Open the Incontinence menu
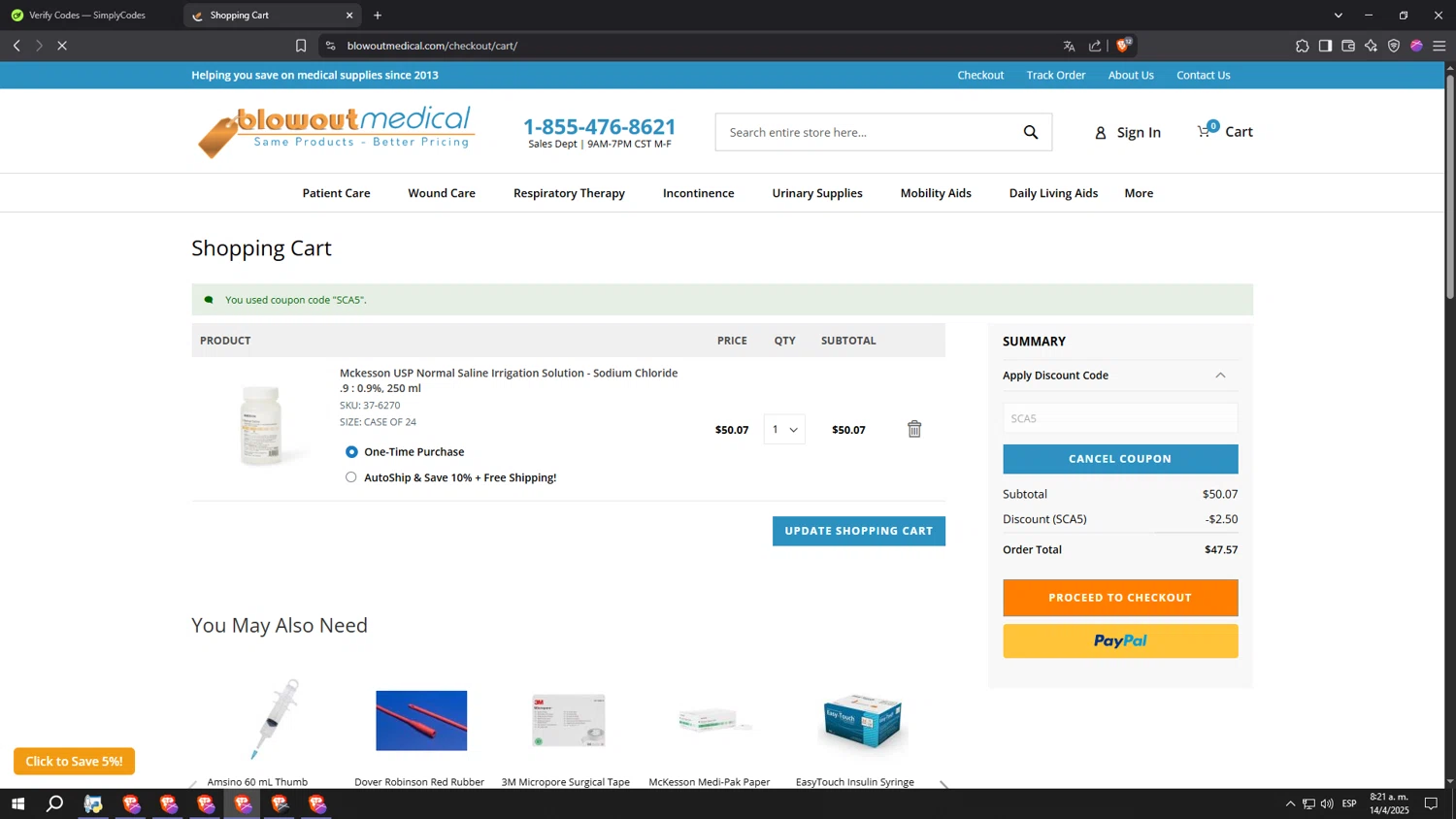 [x=698, y=193]
